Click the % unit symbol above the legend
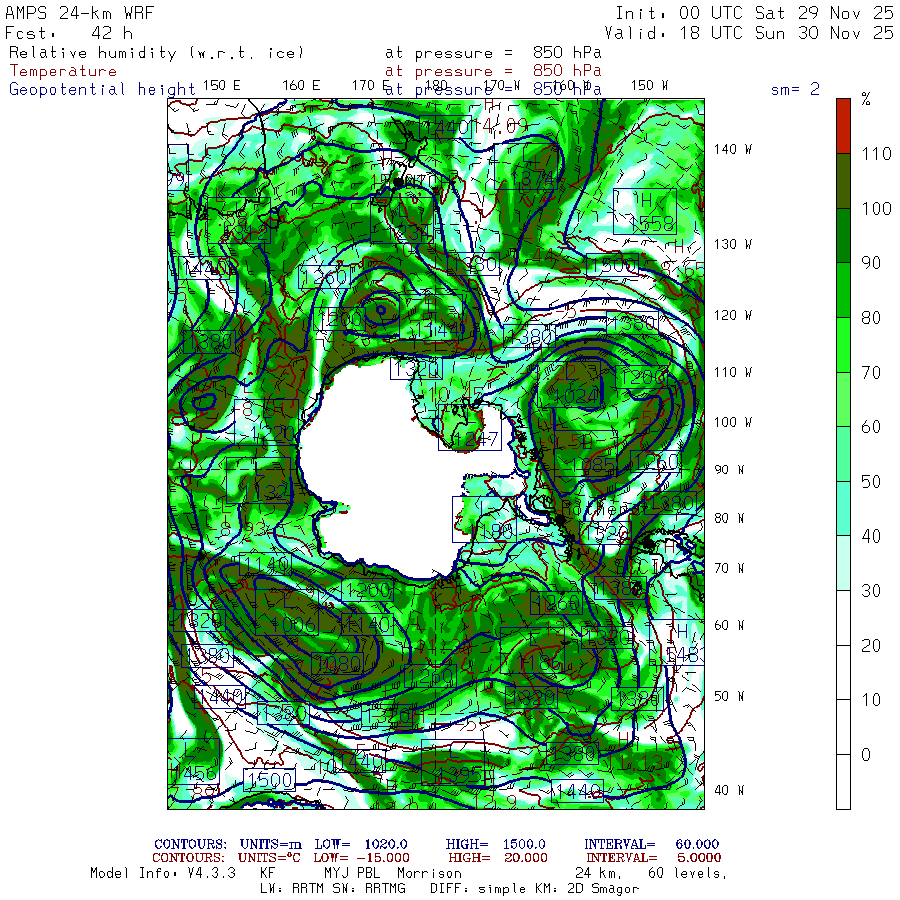The image size is (900, 900). coord(866,99)
